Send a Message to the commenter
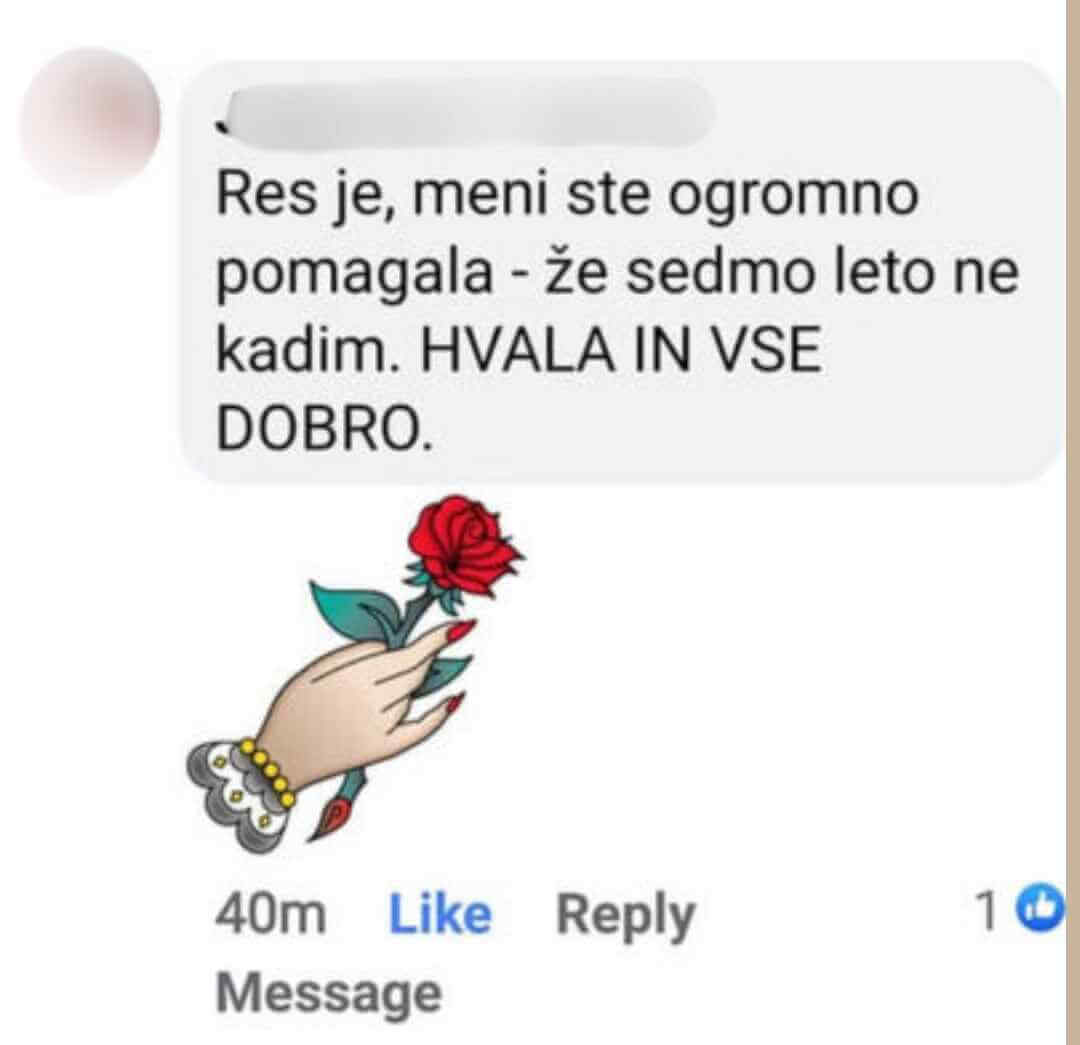The image size is (1080, 1045). [x=329, y=993]
